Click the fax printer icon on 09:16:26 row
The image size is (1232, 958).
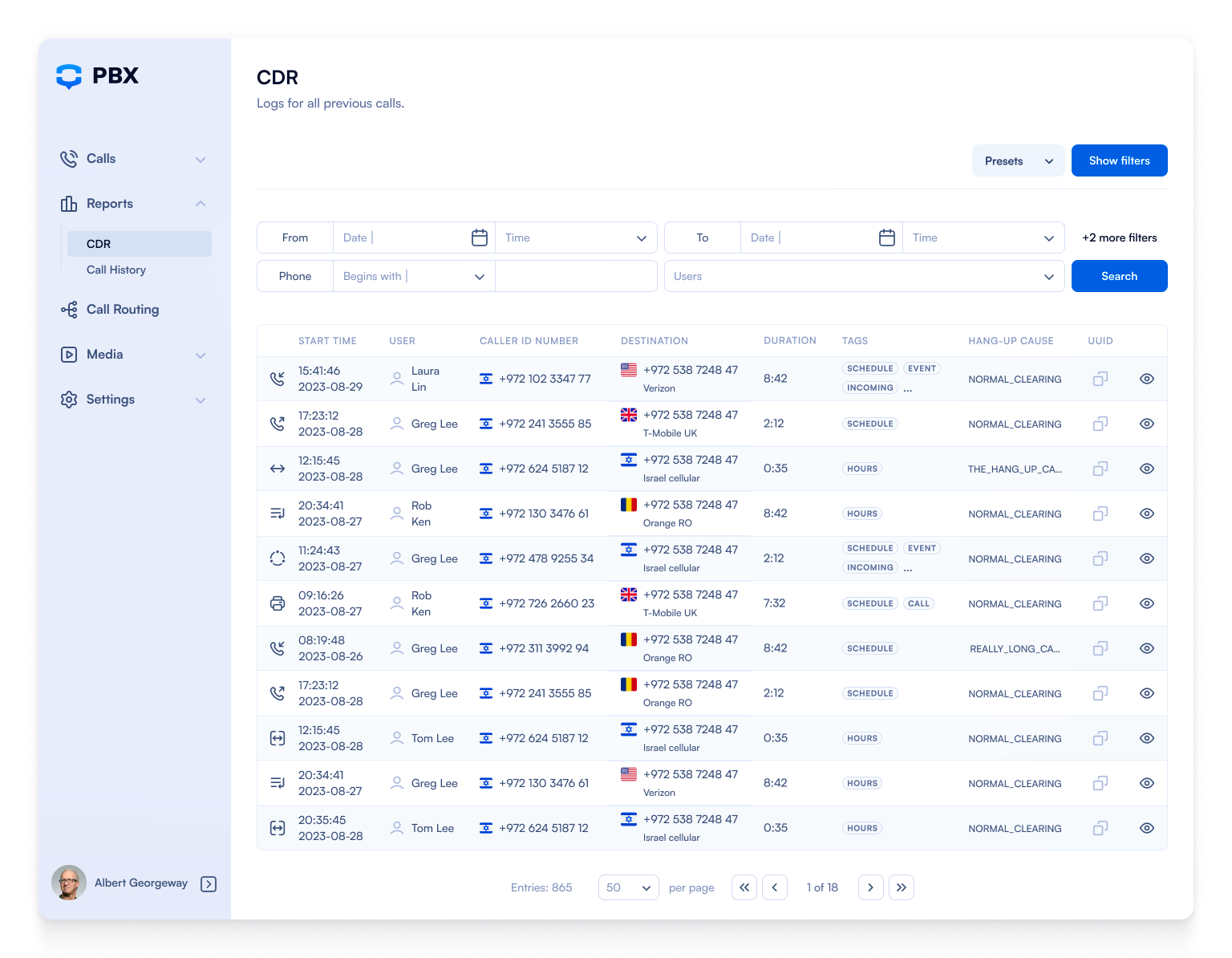[x=278, y=603]
